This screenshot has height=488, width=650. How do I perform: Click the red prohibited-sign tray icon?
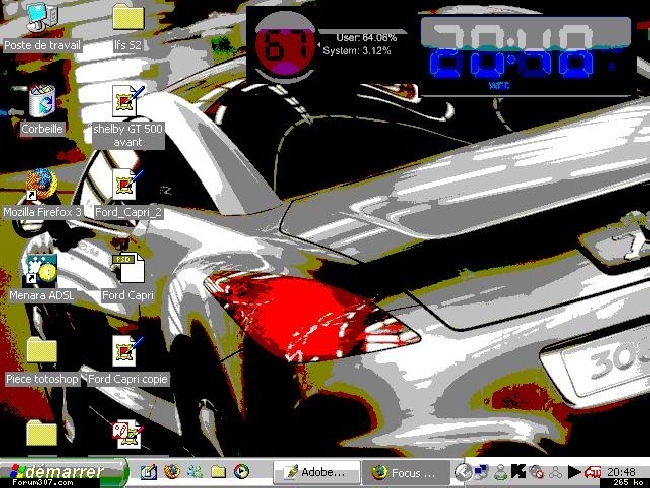537,472
